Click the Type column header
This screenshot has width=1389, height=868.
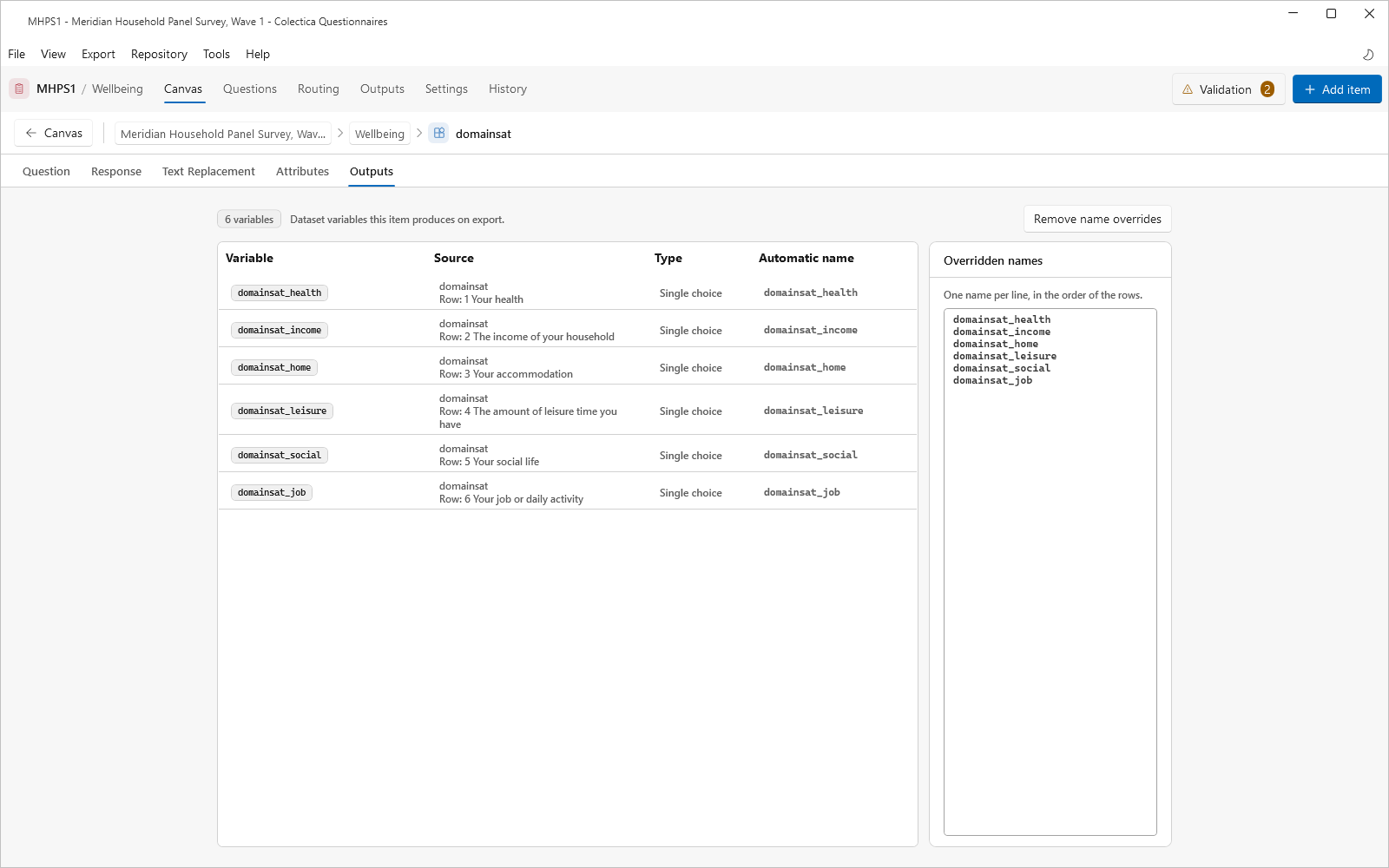click(x=668, y=258)
